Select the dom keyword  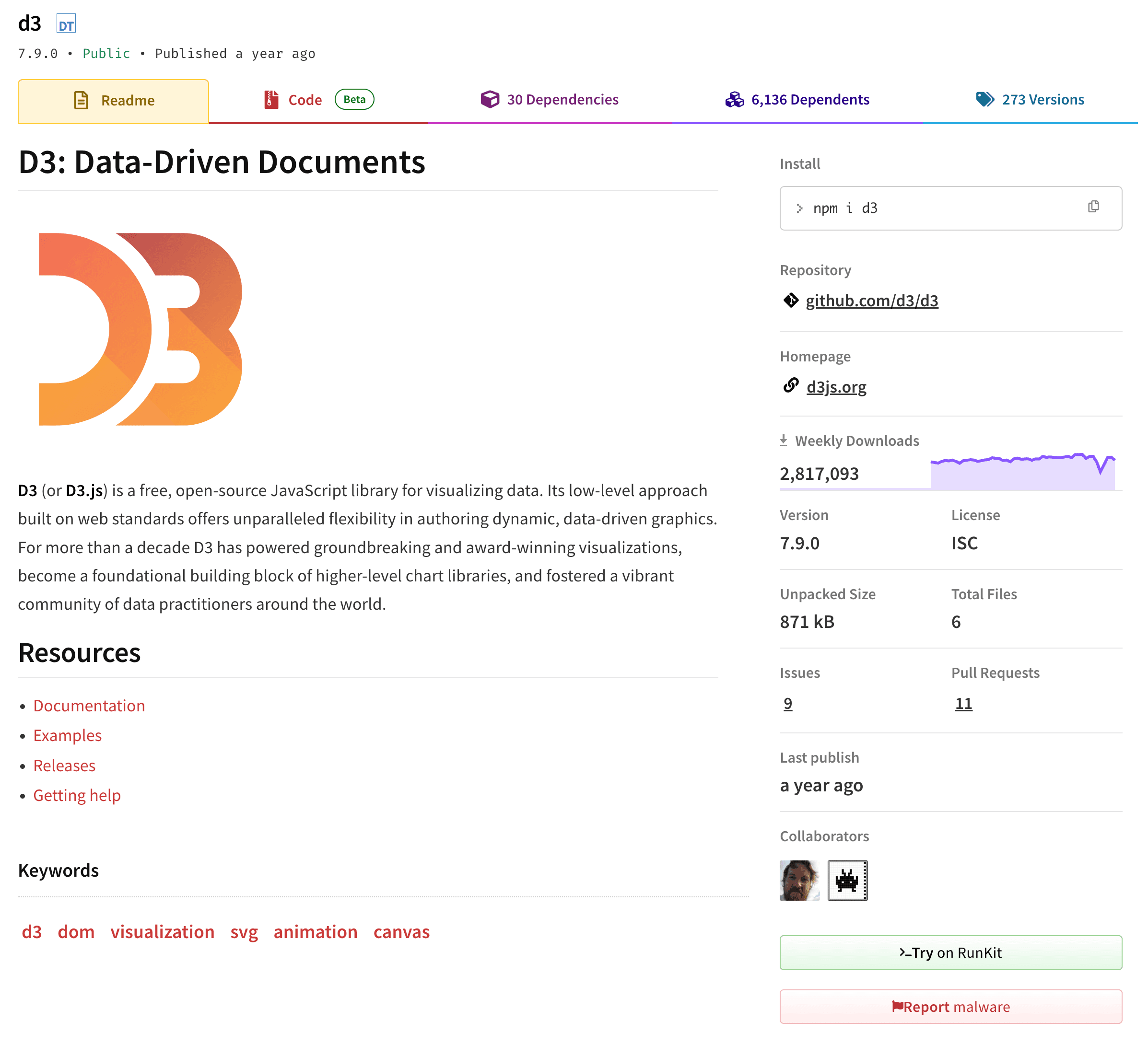[76, 932]
